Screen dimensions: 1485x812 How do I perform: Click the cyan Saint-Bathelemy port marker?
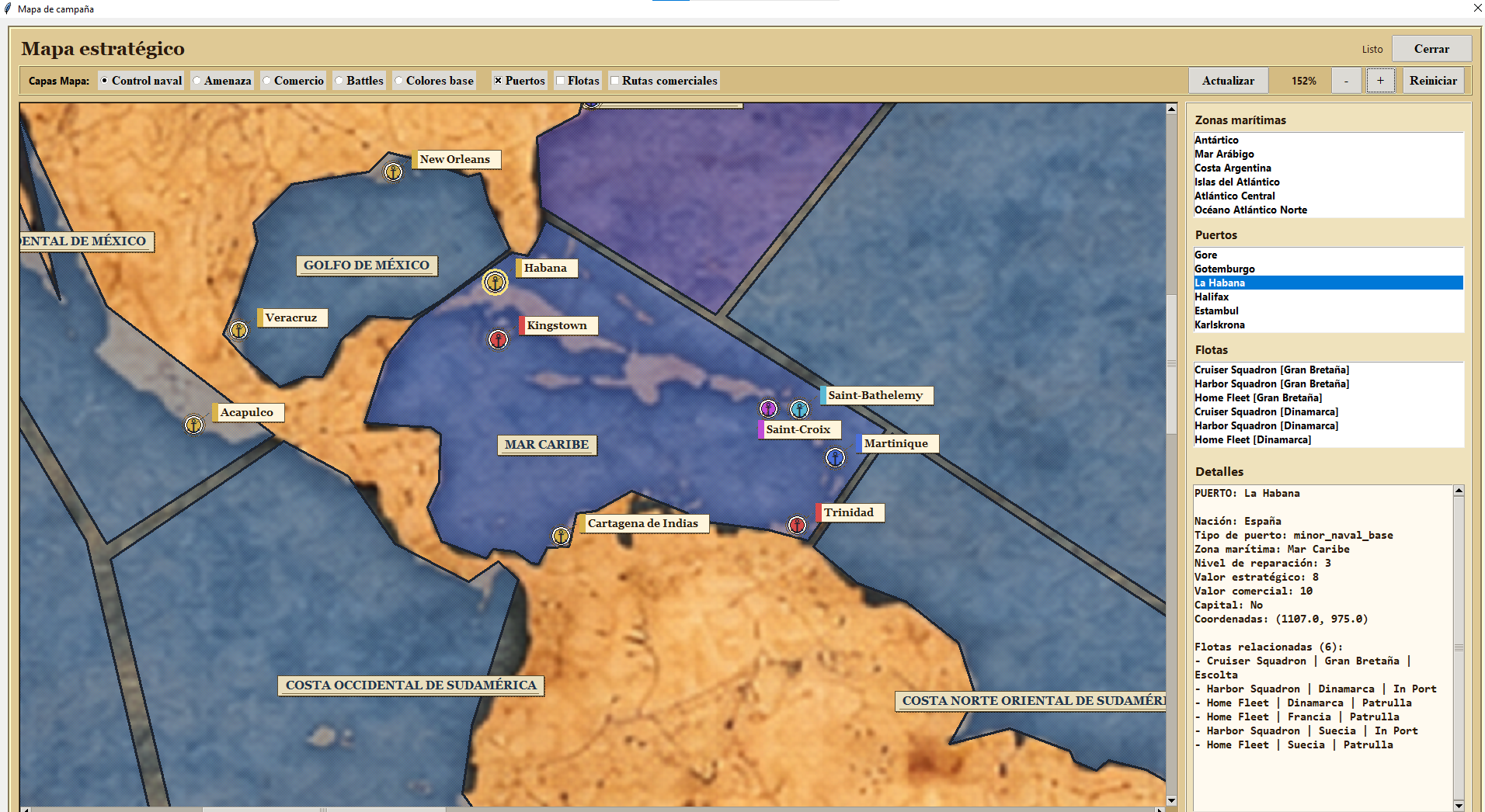coord(799,409)
